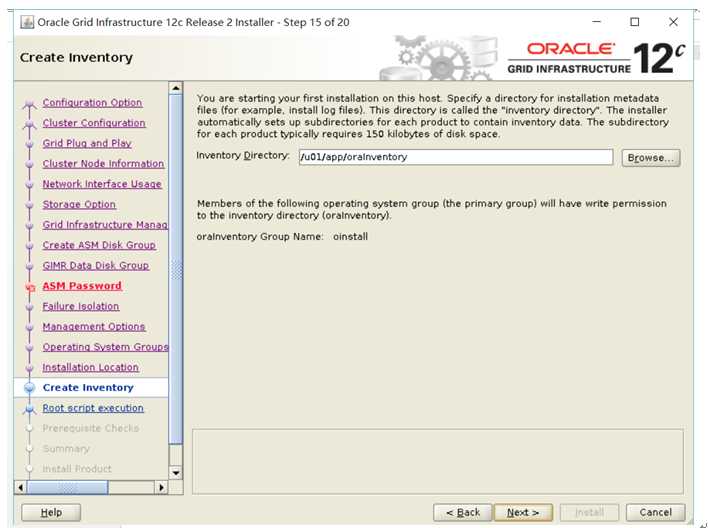Screen dimensions: 708x528
Task: Select Cluster Node Information step
Action: 103,164
